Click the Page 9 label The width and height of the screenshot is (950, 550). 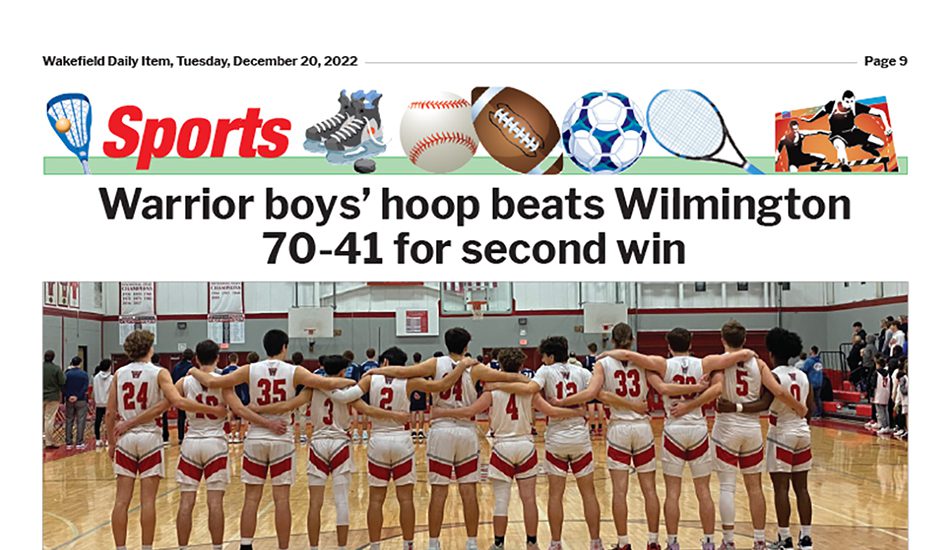point(885,61)
